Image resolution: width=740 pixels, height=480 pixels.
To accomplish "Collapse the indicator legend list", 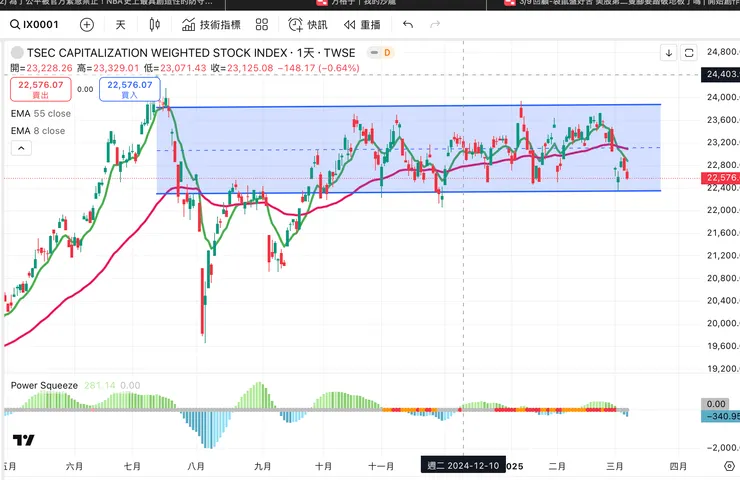I will click(21, 148).
